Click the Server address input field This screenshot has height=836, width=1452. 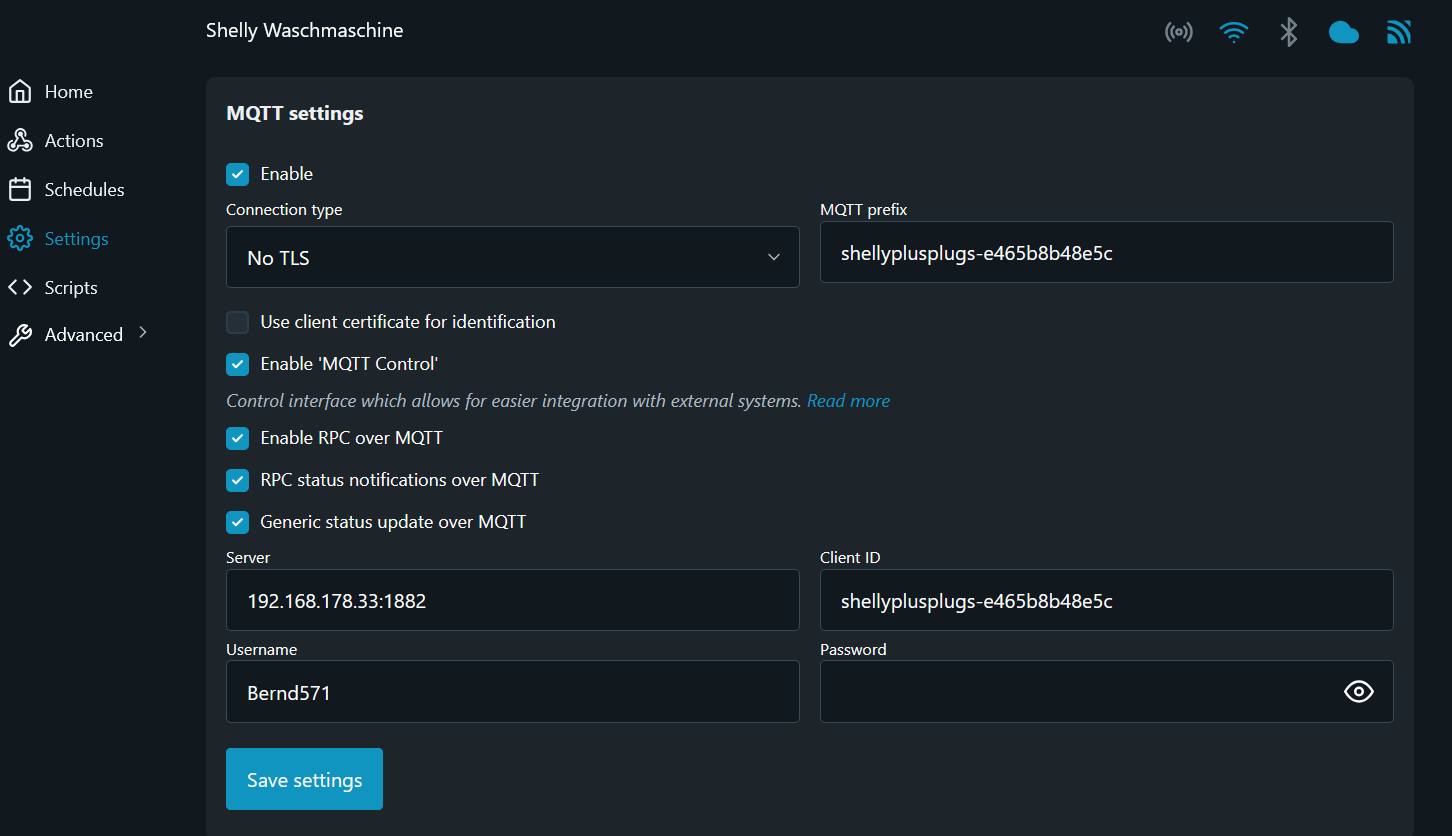(513, 600)
